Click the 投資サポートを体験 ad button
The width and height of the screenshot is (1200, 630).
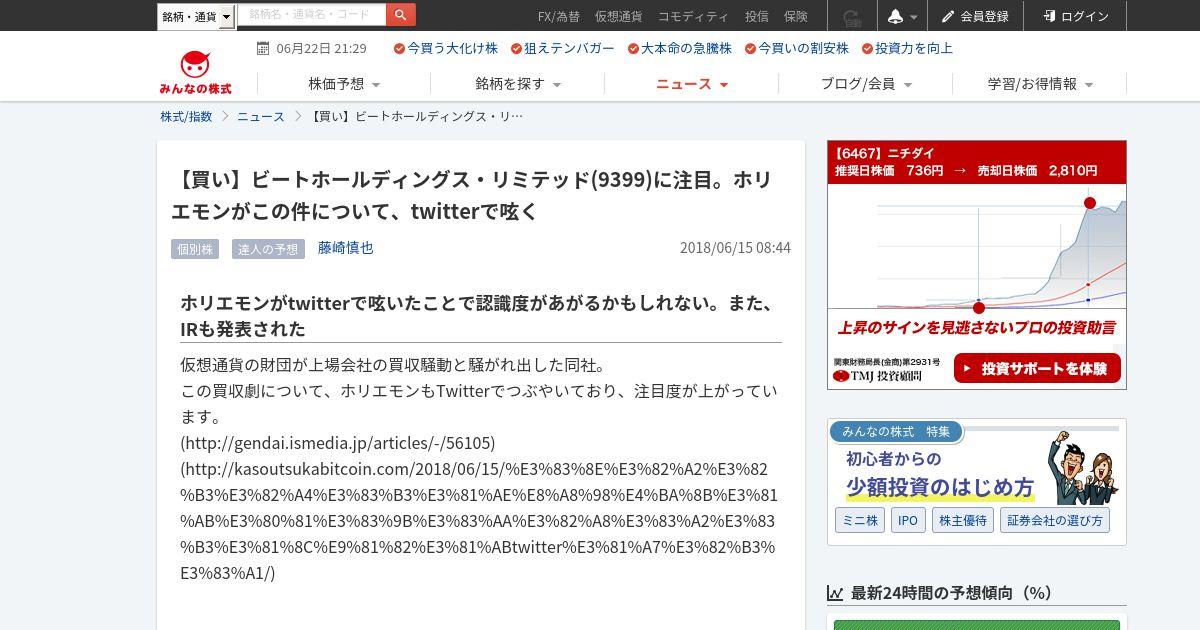pyautogui.click(x=1036, y=368)
